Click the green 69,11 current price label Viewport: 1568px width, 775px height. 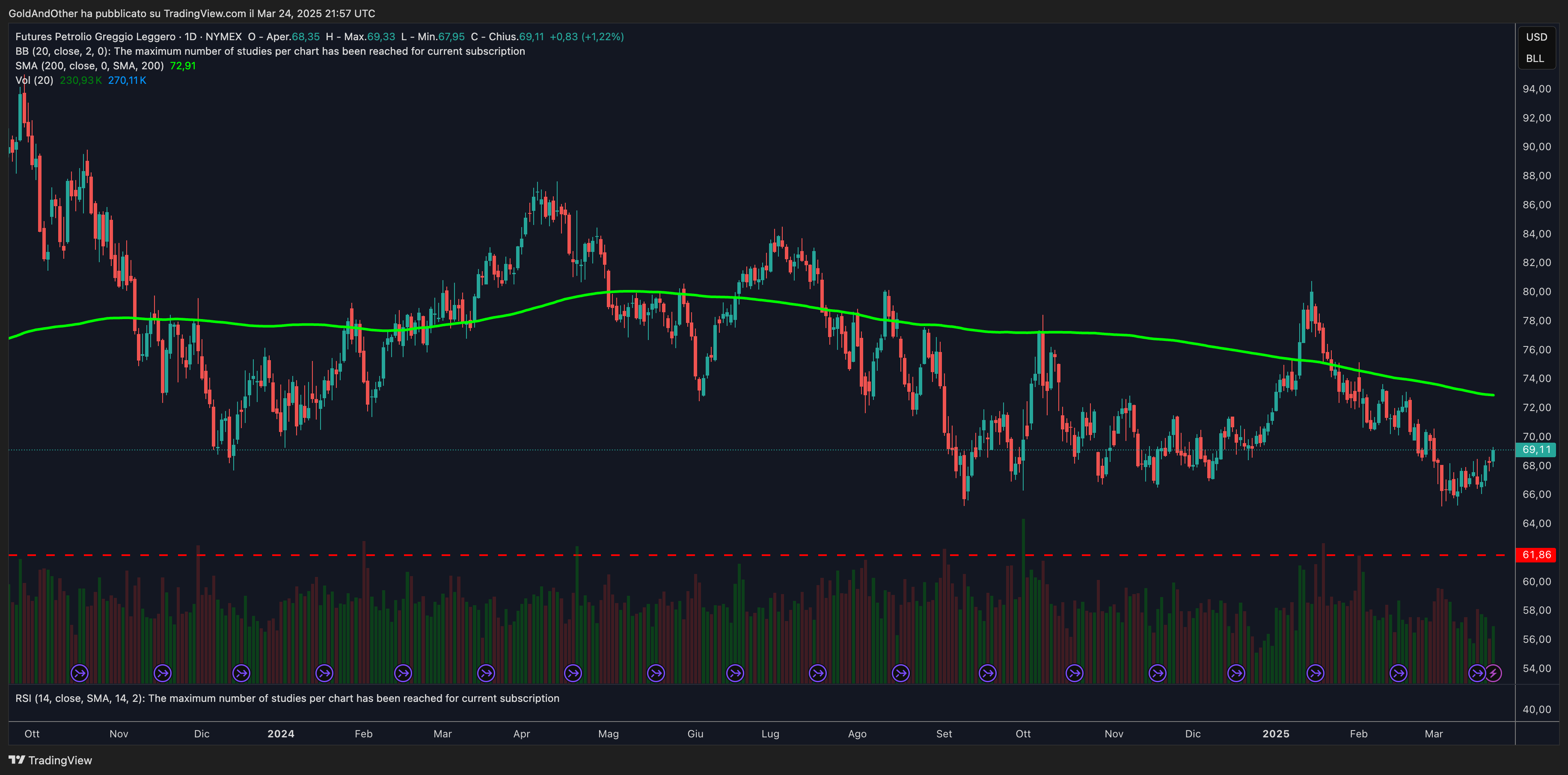pyautogui.click(x=1536, y=450)
